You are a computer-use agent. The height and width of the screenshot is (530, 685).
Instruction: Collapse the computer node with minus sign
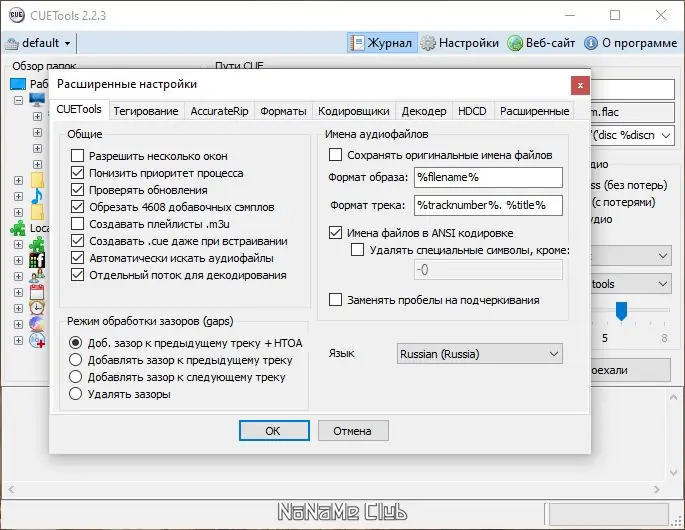(18, 100)
